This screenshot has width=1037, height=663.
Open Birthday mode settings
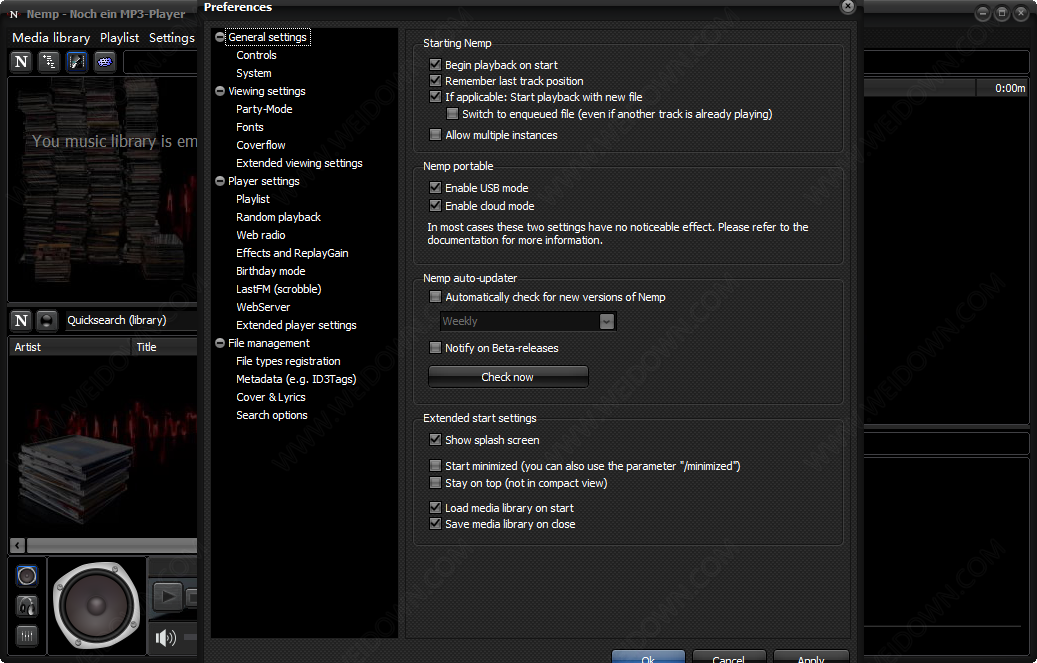[x=270, y=271]
